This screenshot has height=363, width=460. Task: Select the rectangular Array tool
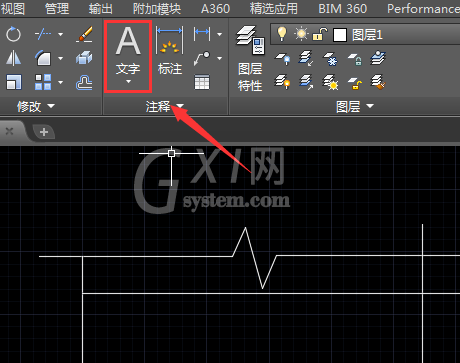point(43,82)
